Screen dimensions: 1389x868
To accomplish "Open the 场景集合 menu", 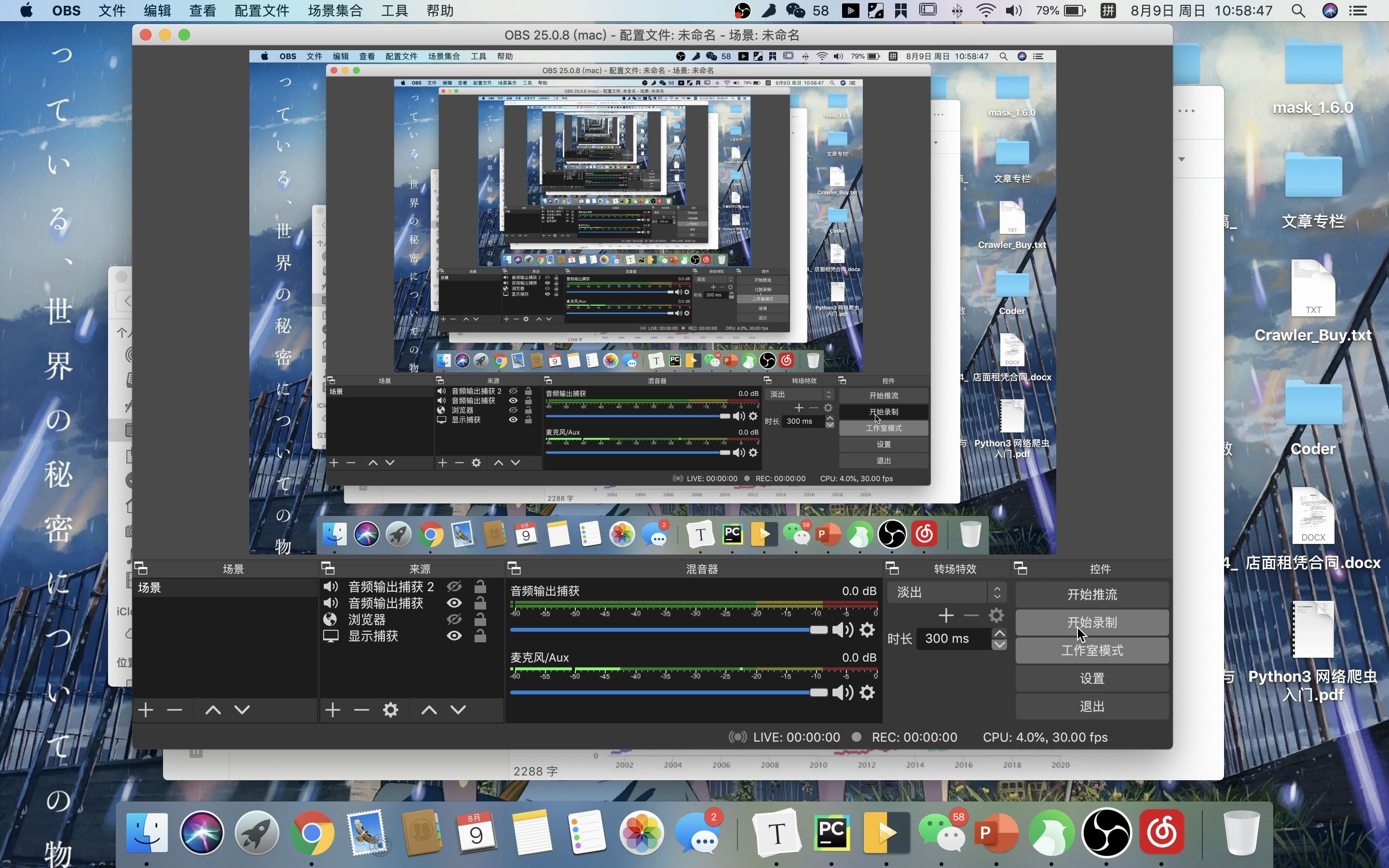I will coord(335,10).
